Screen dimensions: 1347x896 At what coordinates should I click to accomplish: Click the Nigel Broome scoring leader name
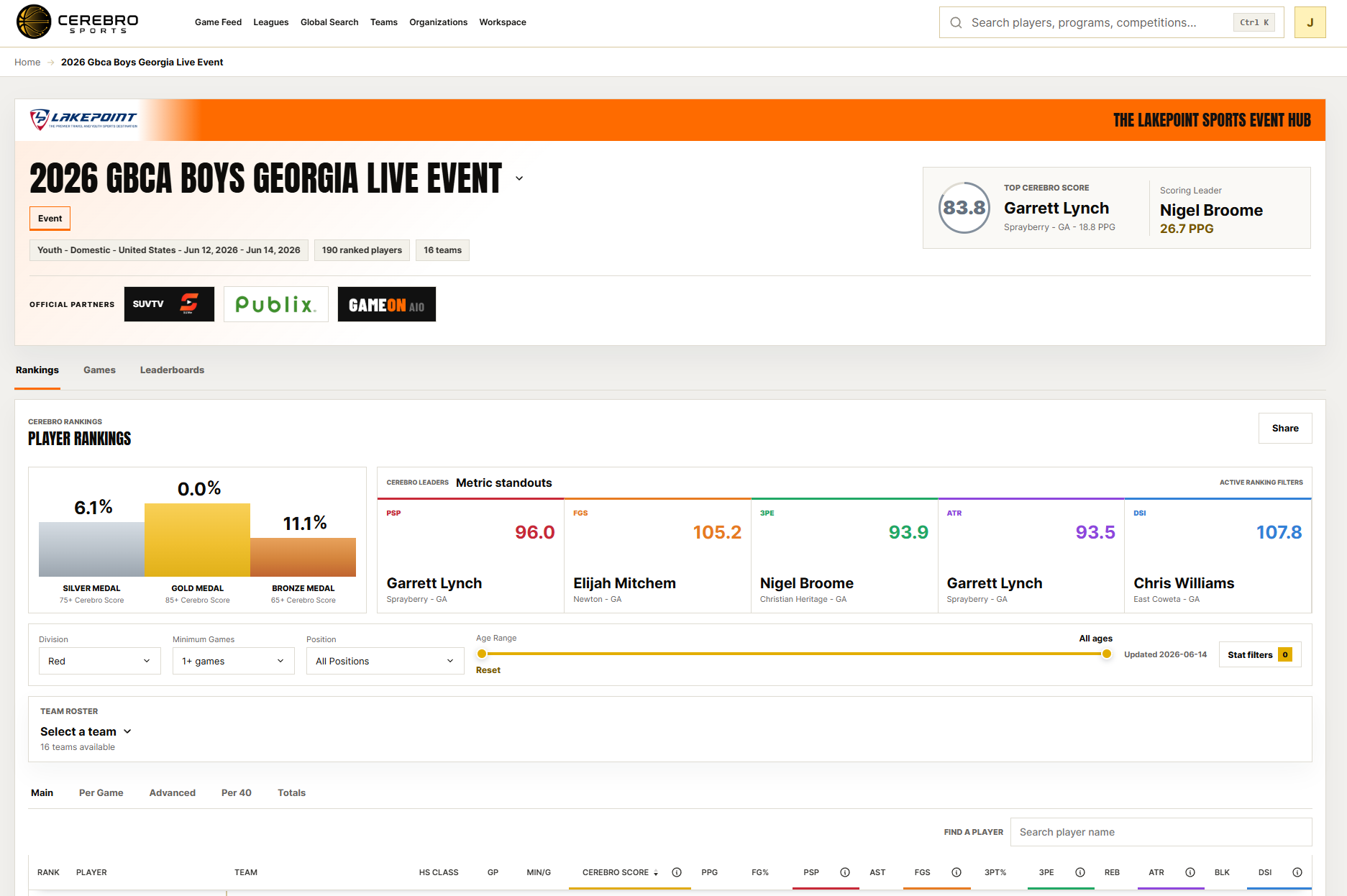pos(1211,210)
